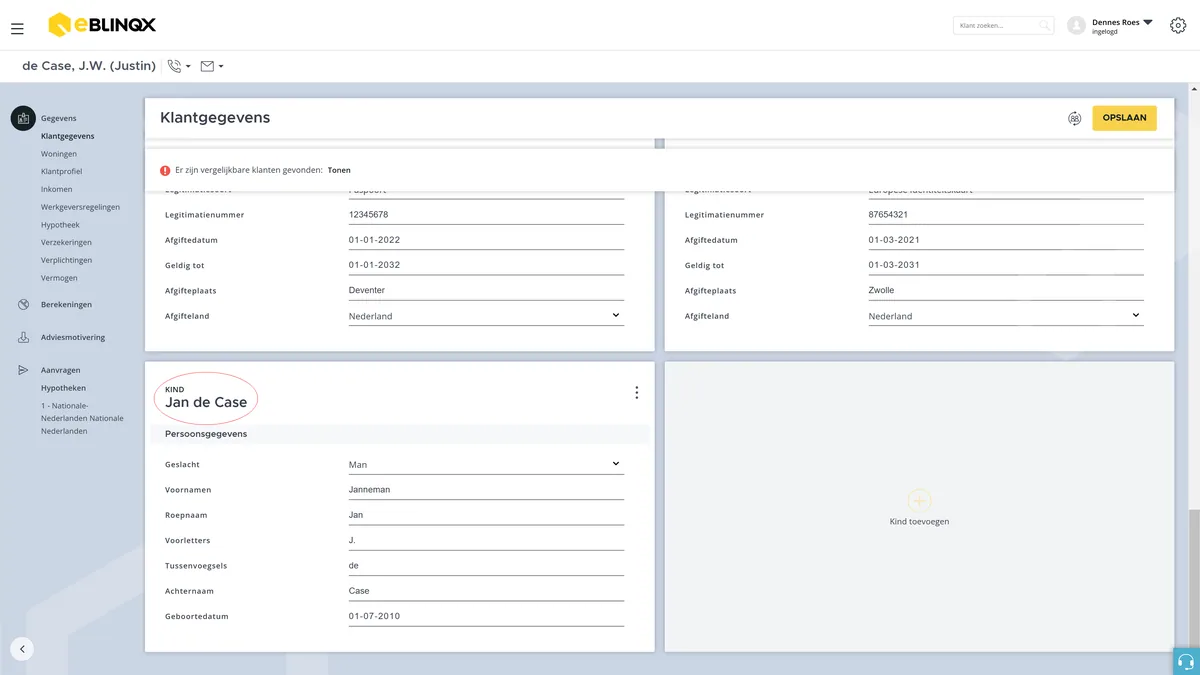1200x675 pixels.
Task: Open Afgifteland dropdown below Deventer
Action: (486, 316)
